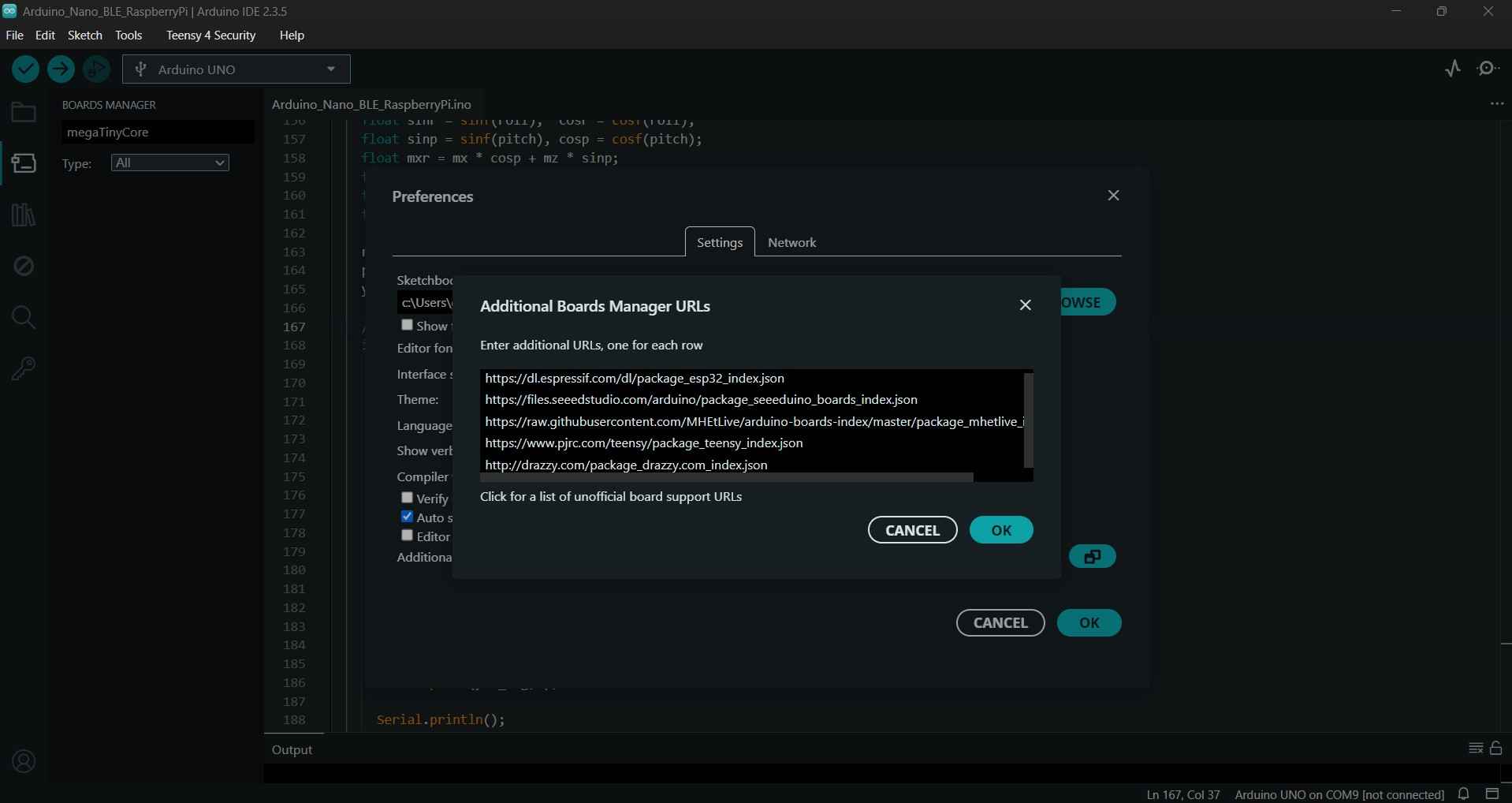Open the account profile icon
This screenshot has width=1512, height=803.
(24, 761)
